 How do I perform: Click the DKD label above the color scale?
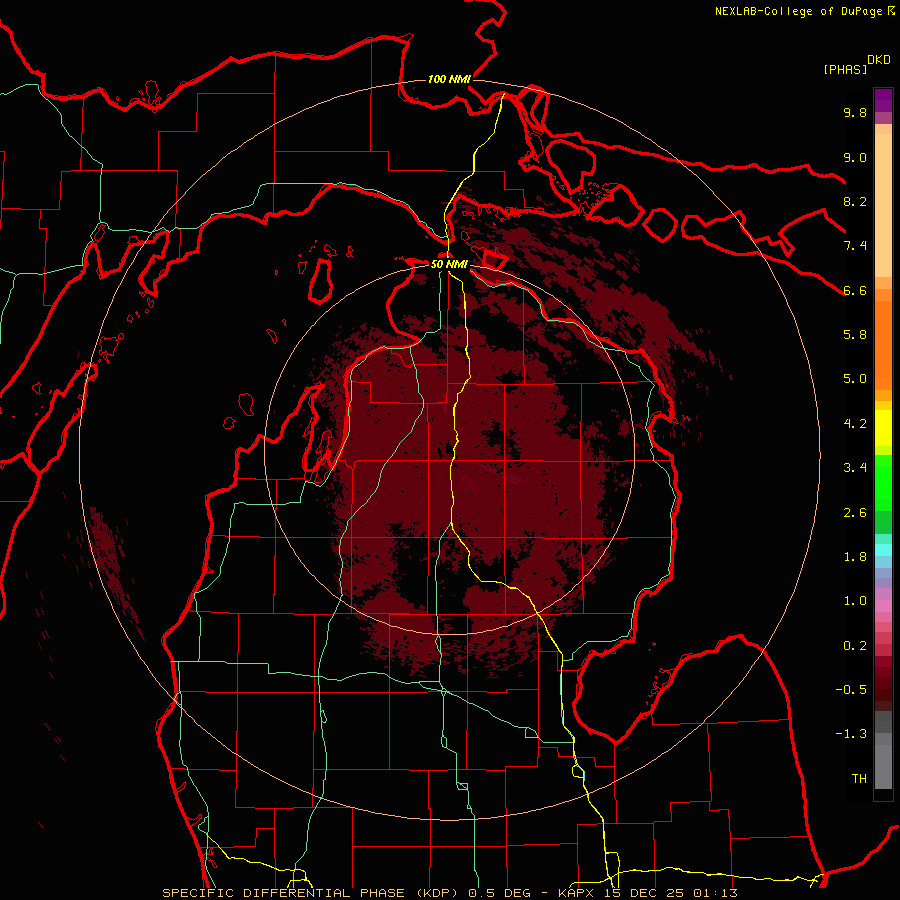(879, 60)
